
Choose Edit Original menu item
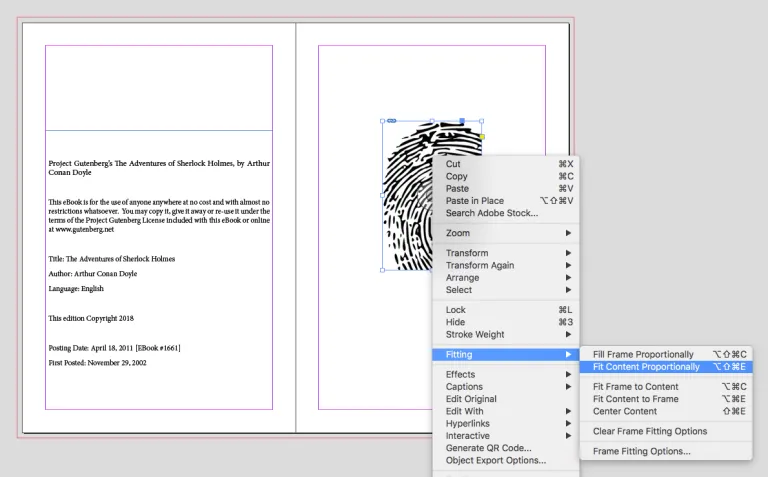[505, 399]
